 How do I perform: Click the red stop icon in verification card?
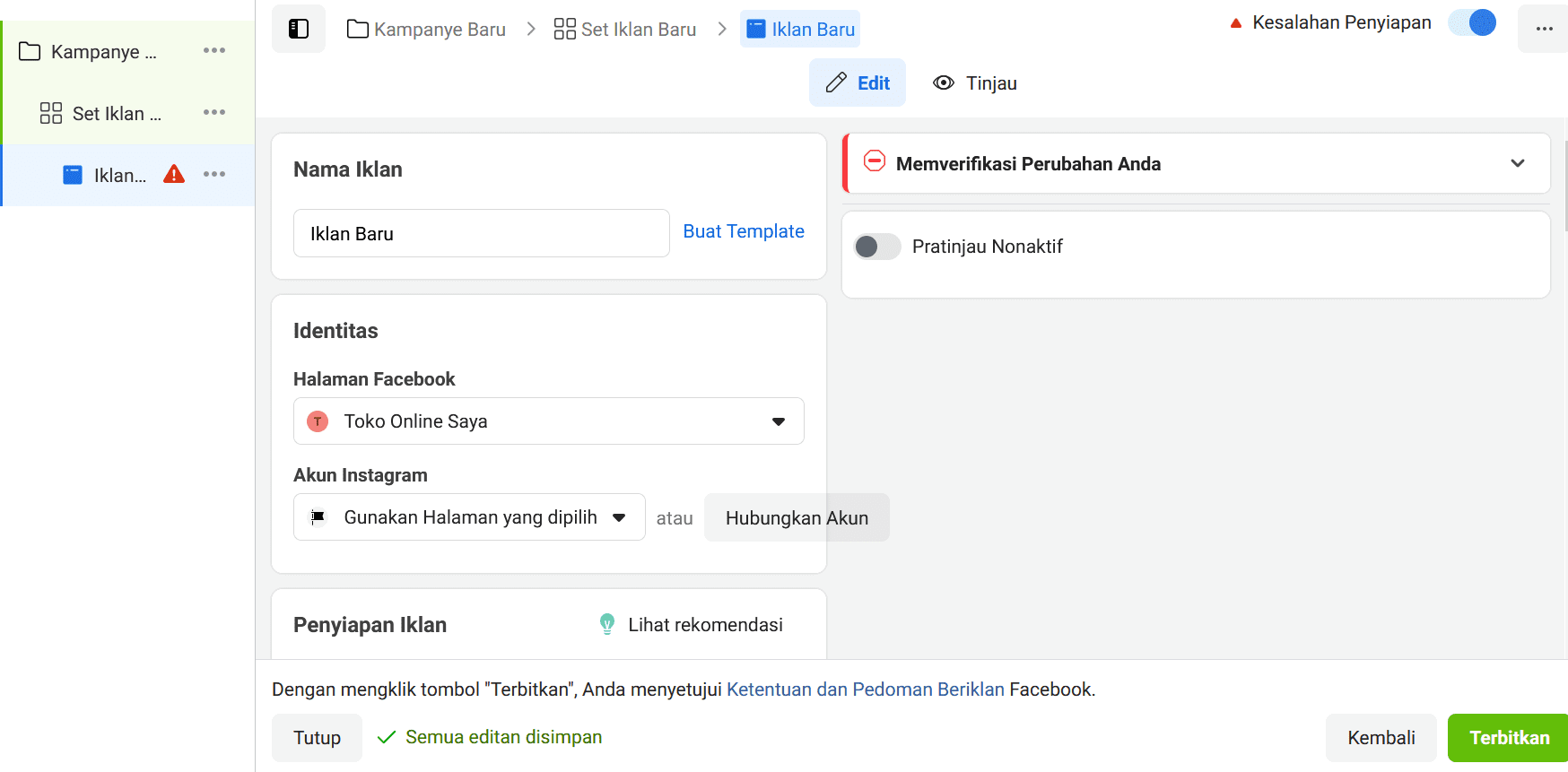click(875, 161)
